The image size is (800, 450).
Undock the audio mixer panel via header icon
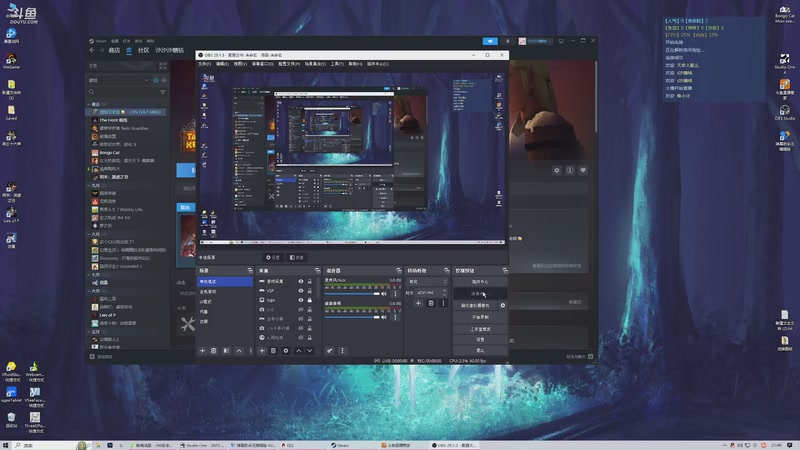pyautogui.click(x=399, y=270)
